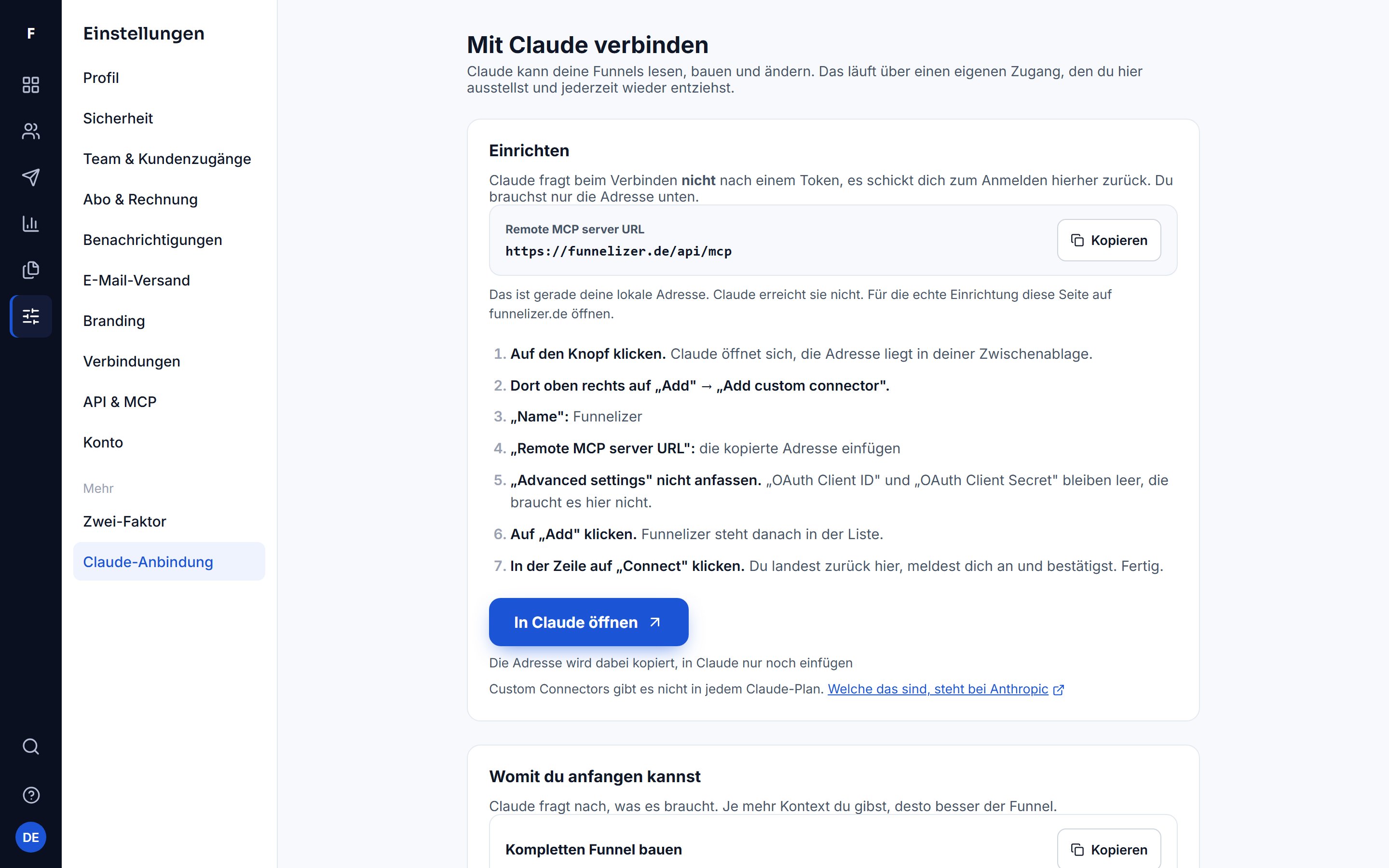Copy the 'Kompletten Funnel bauen' prompt

pyautogui.click(x=1109, y=849)
